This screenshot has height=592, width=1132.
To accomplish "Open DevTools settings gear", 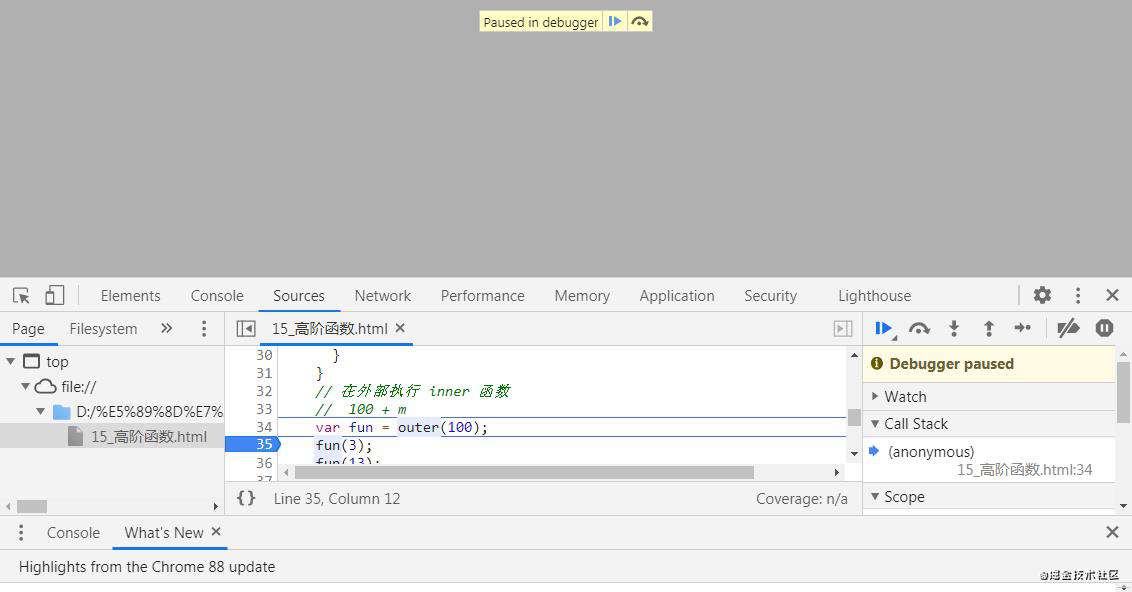I will pos(1042,295).
